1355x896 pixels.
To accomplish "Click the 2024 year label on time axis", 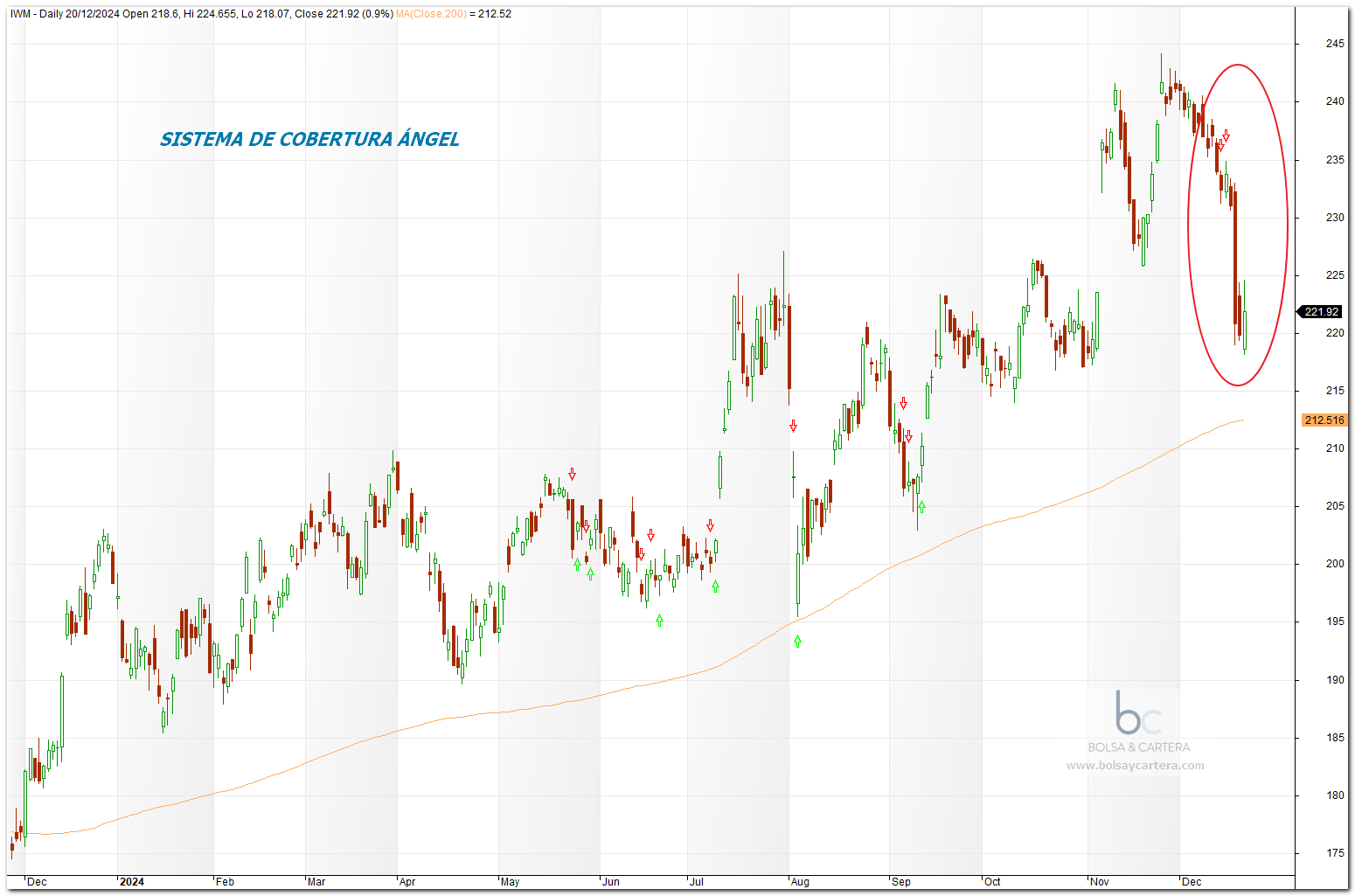I will pos(132,882).
